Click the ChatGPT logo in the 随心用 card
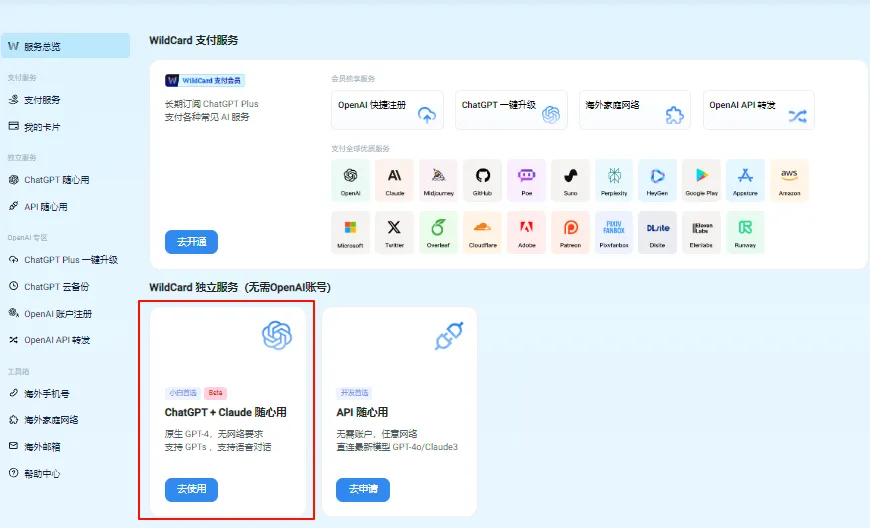The height and width of the screenshot is (528, 870). click(277, 335)
